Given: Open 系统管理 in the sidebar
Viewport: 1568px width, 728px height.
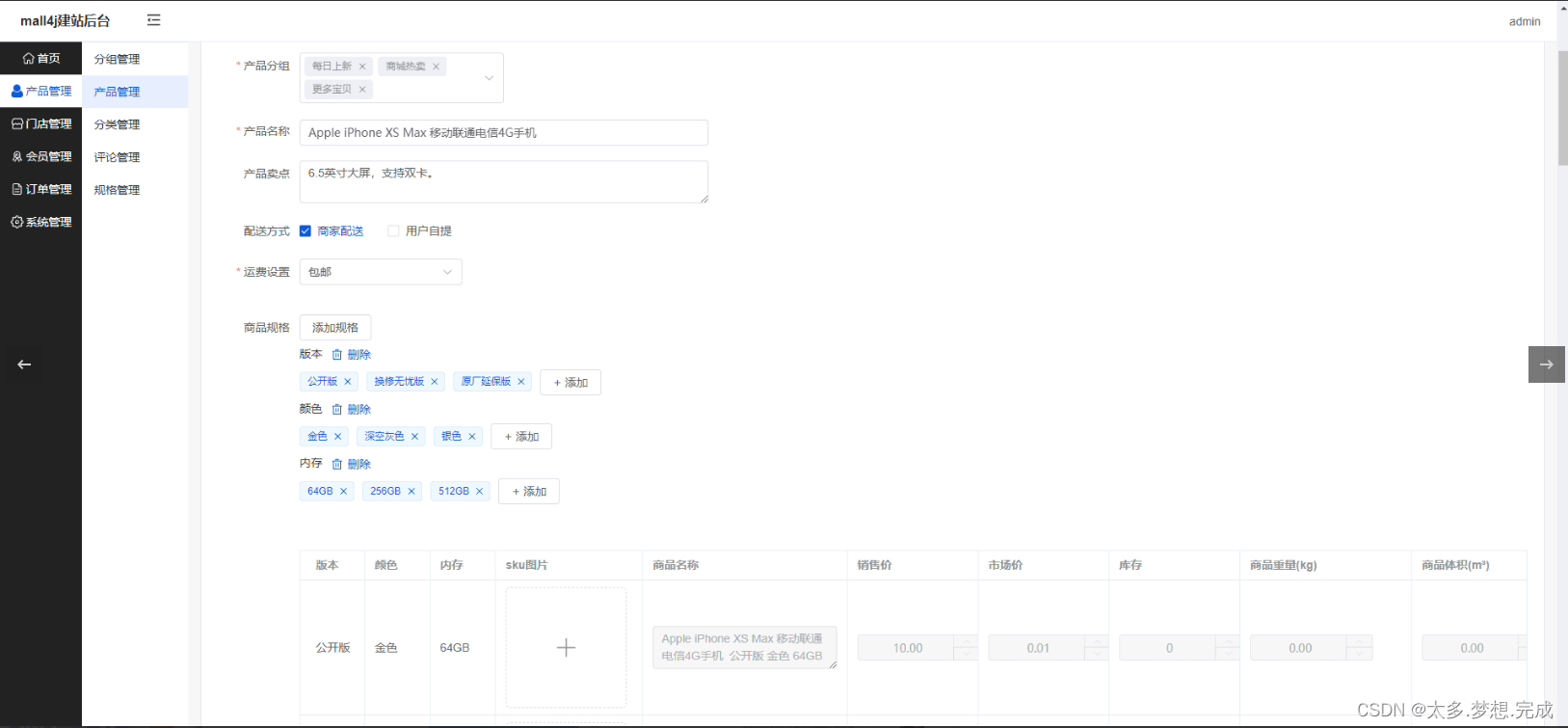Looking at the screenshot, I should point(40,223).
